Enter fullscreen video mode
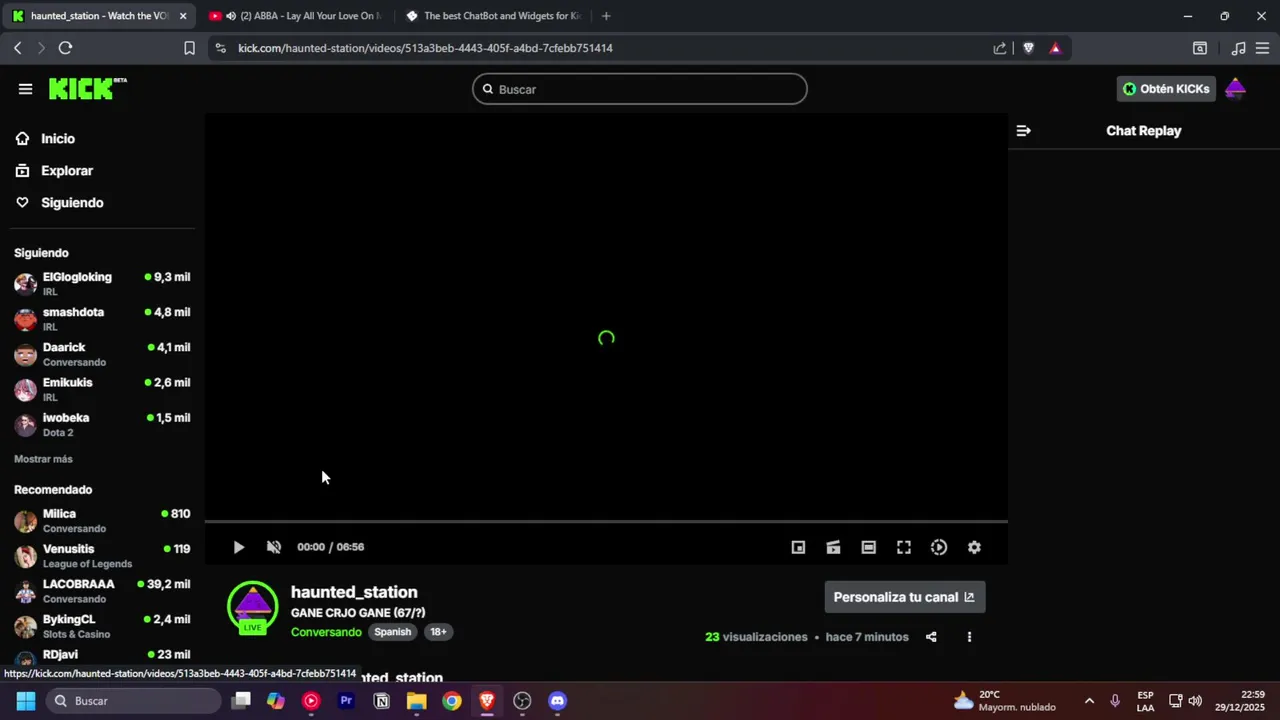1280x720 pixels. click(903, 547)
